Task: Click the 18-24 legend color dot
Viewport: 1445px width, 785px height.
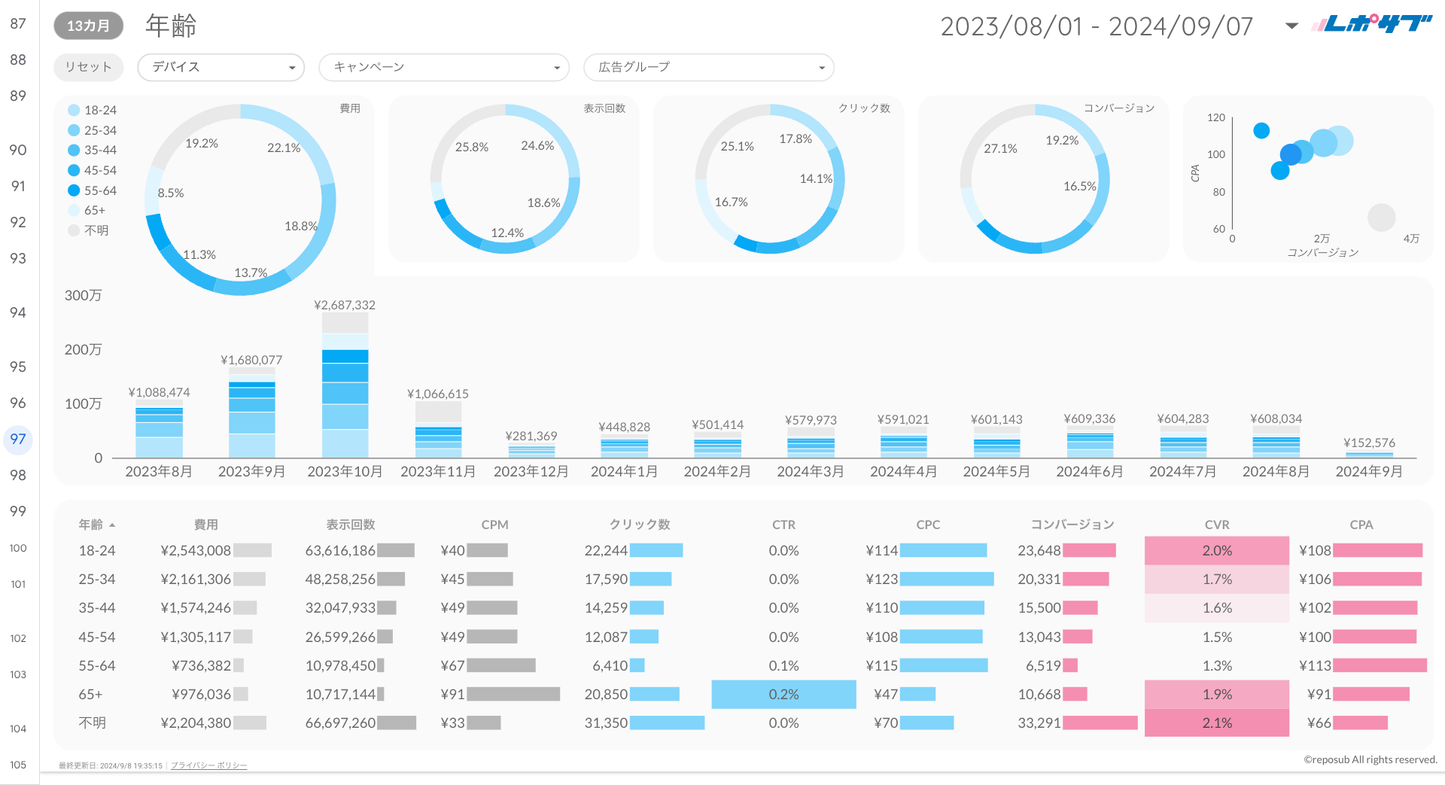Action: 74,110
